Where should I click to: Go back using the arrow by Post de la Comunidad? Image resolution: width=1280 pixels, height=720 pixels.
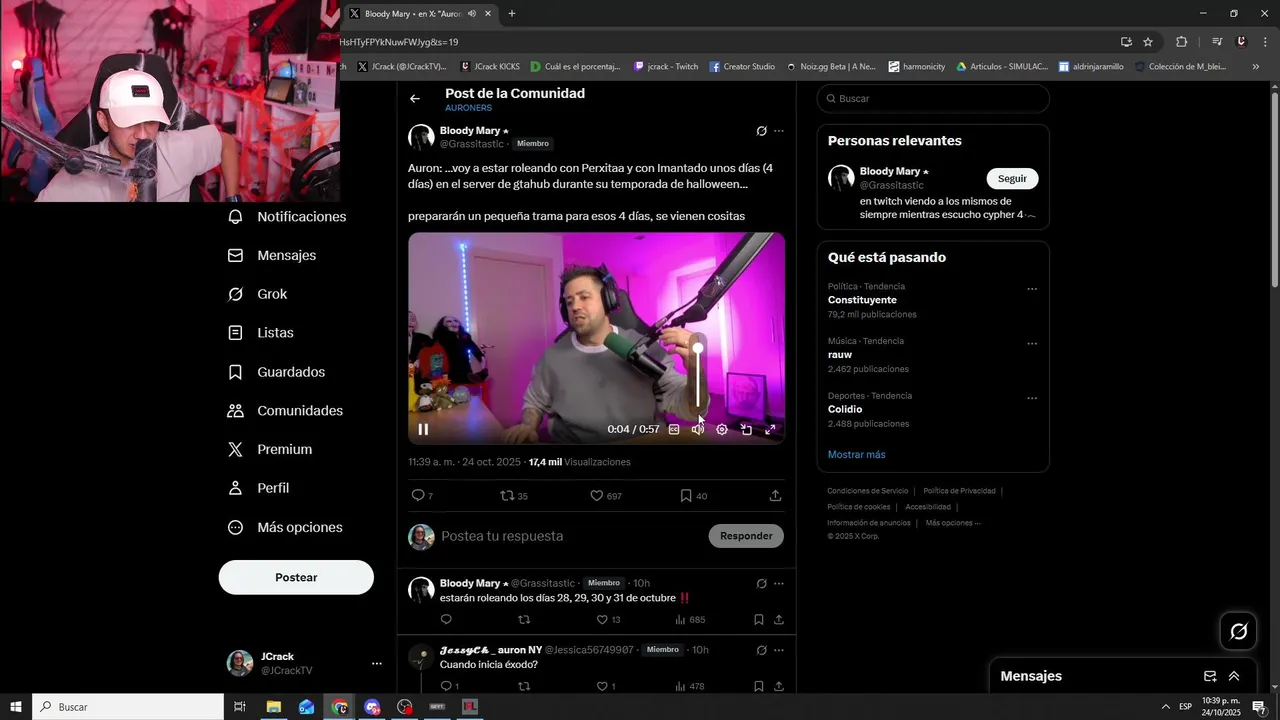tap(415, 99)
